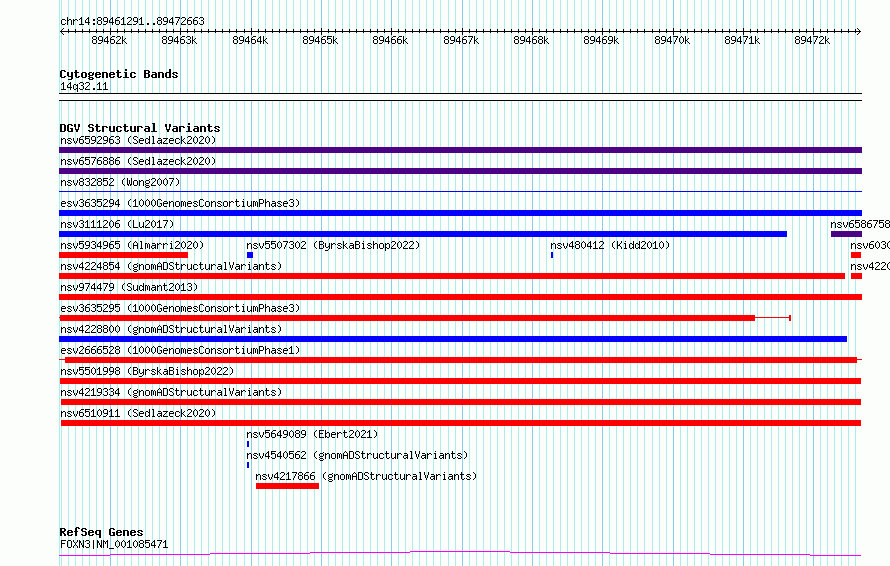The height and width of the screenshot is (566, 890).
Task: Click nsv4219334 (gnomADStructuralVariants) label
Action: click(x=171, y=392)
